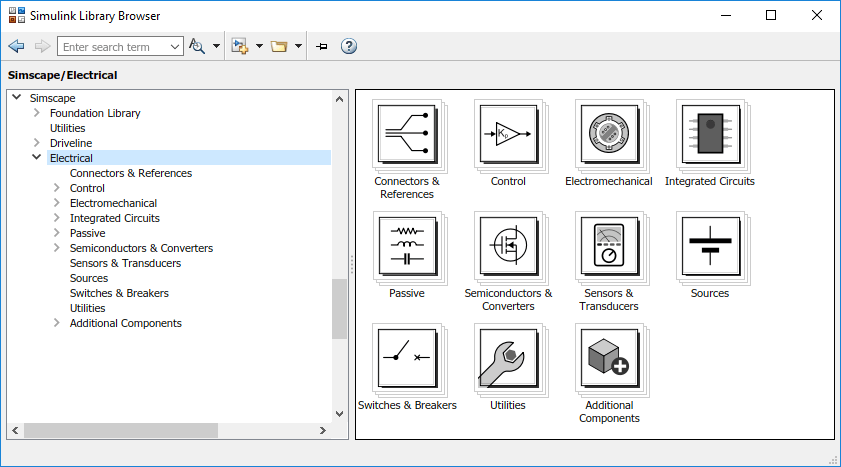
Task: Open the Passive library icon
Action: (x=408, y=246)
